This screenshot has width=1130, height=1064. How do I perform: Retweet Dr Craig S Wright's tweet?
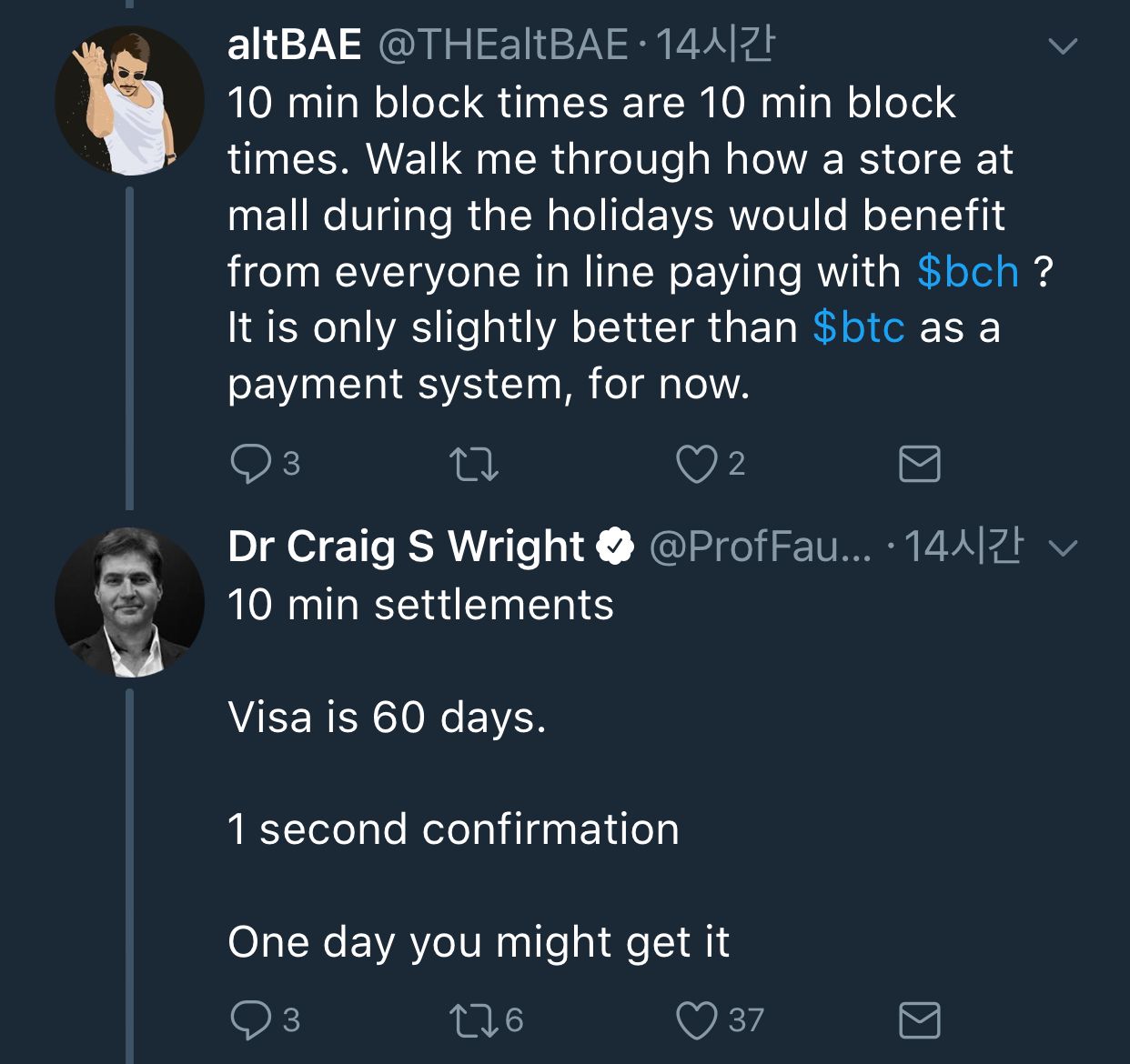tap(475, 1020)
